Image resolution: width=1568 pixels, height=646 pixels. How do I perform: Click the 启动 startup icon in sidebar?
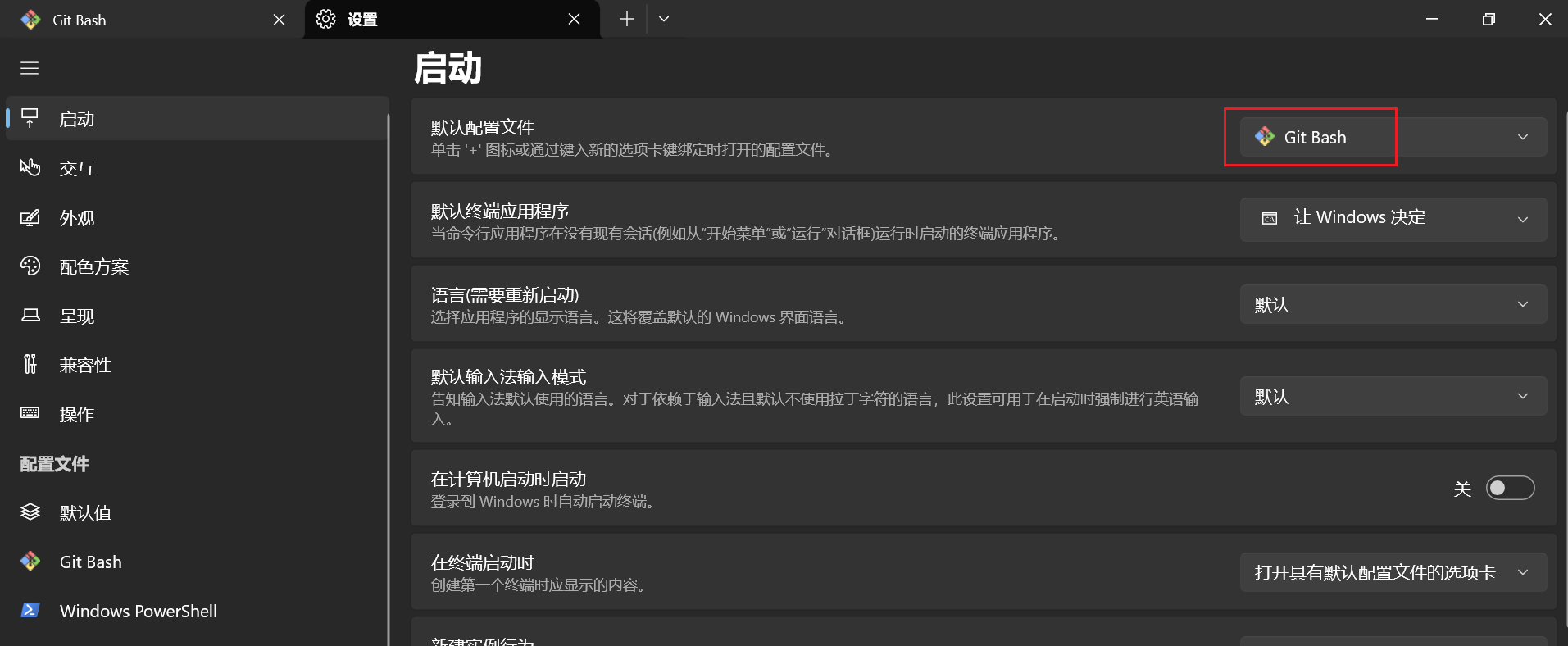[x=30, y=119]
